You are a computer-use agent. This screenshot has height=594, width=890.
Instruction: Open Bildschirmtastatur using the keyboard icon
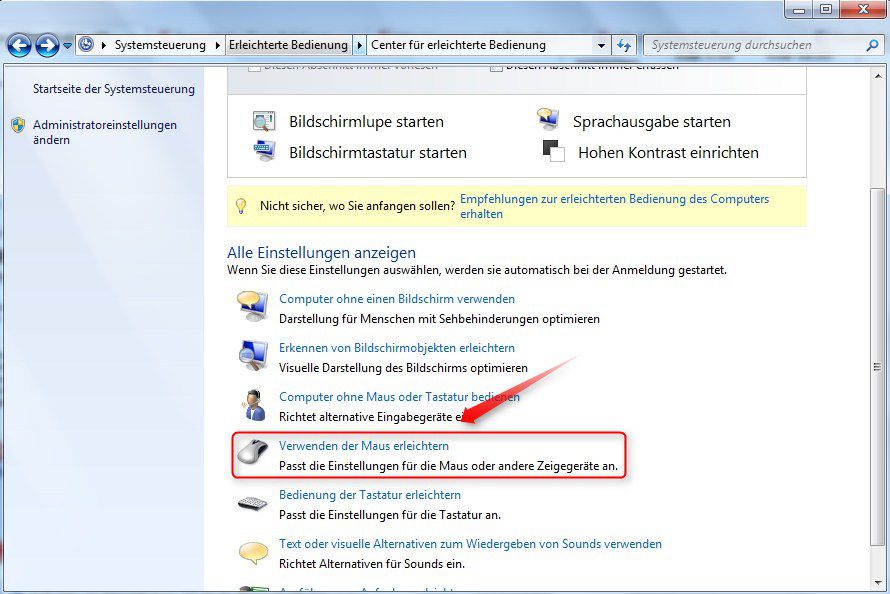pos(265,152)
